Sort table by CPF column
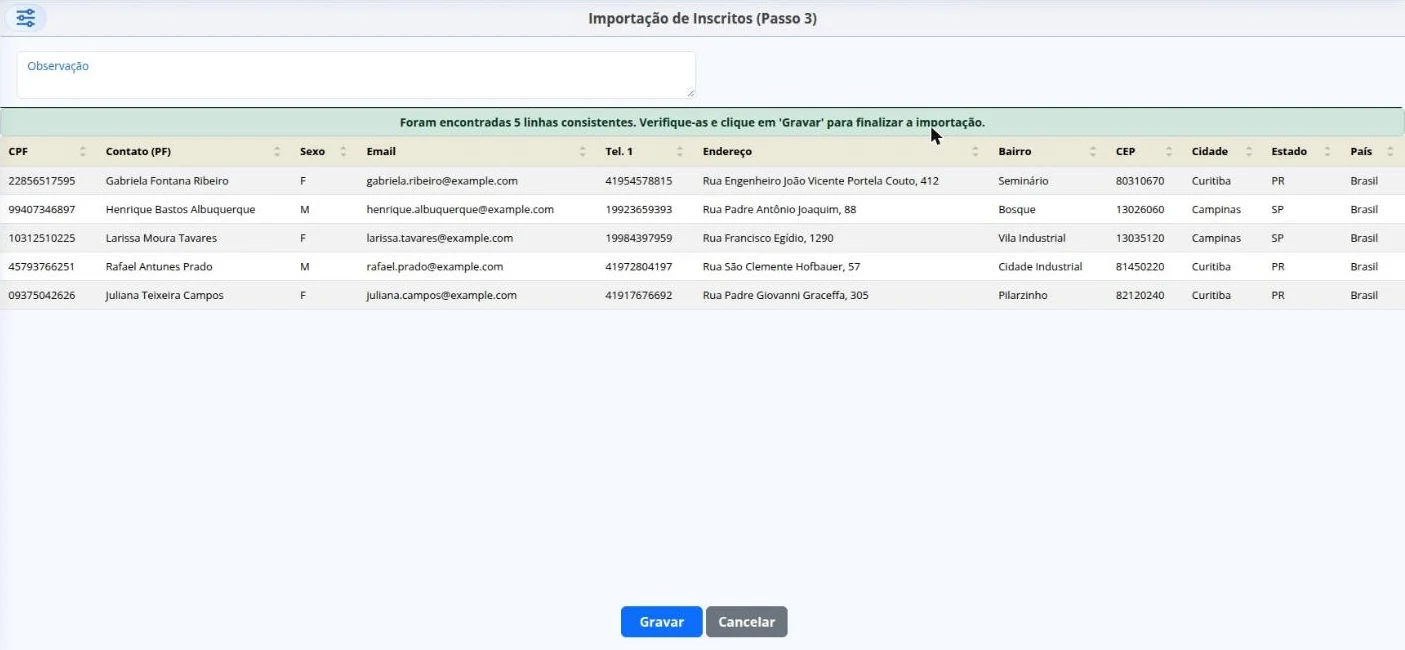The height and width of the screenshot is (650, 1405). click(83, 152)
